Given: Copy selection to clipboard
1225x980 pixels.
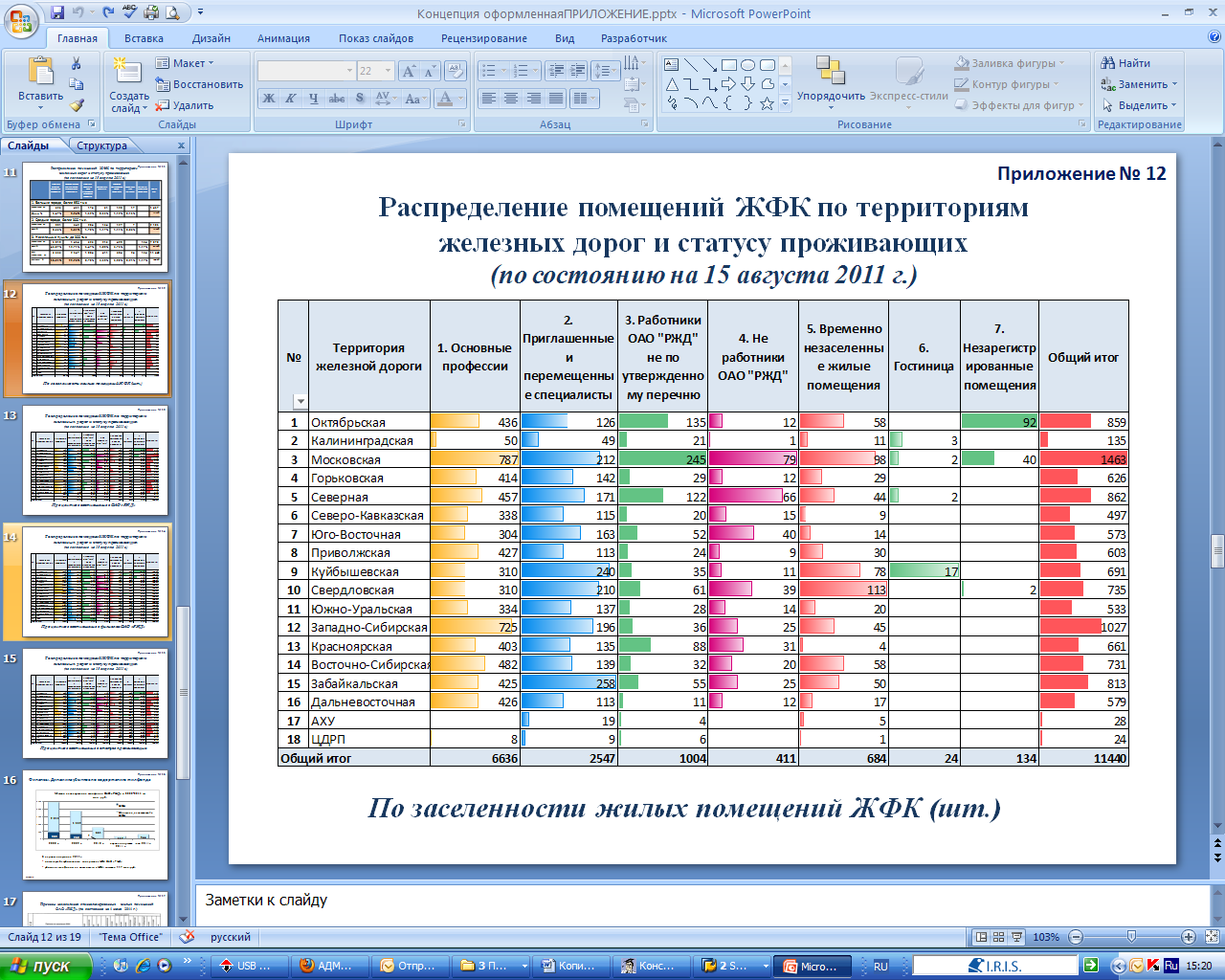Looking at the screenshot, I should click(77, 84).
